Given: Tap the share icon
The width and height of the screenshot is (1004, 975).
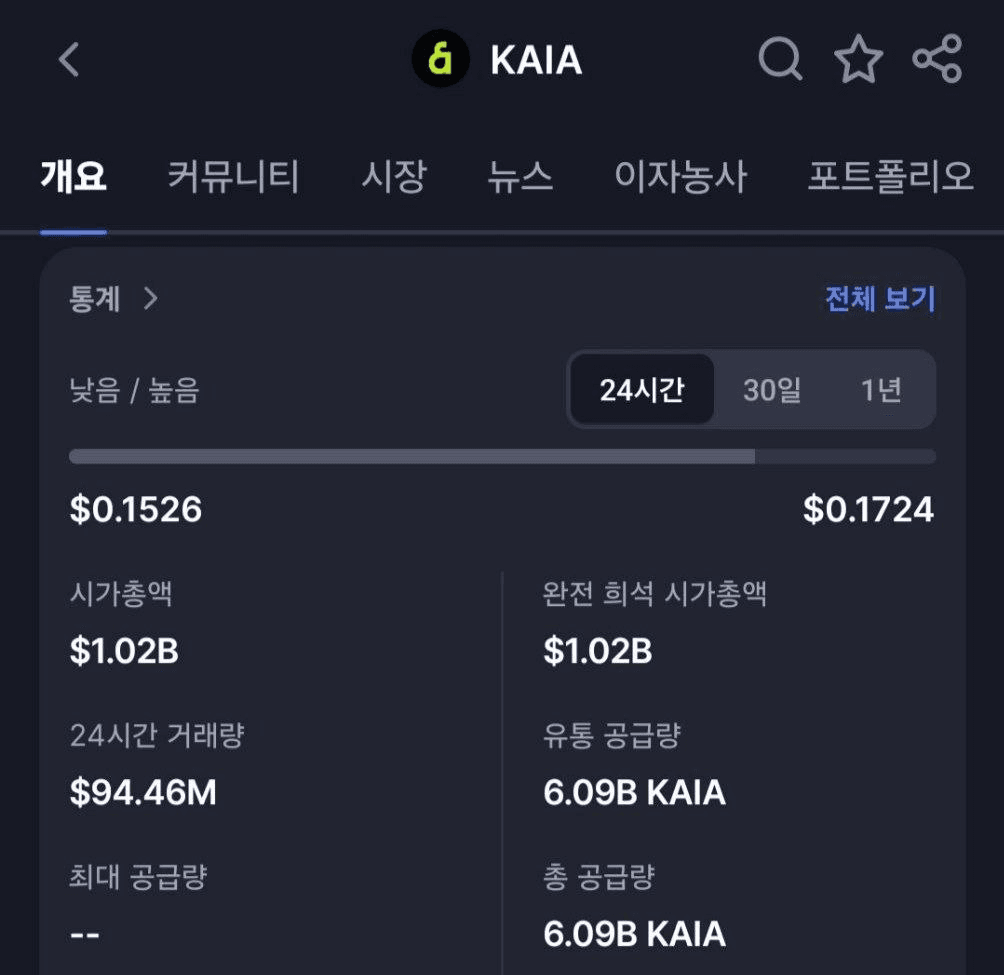Looking at the screenshot, I should [937, 59].
